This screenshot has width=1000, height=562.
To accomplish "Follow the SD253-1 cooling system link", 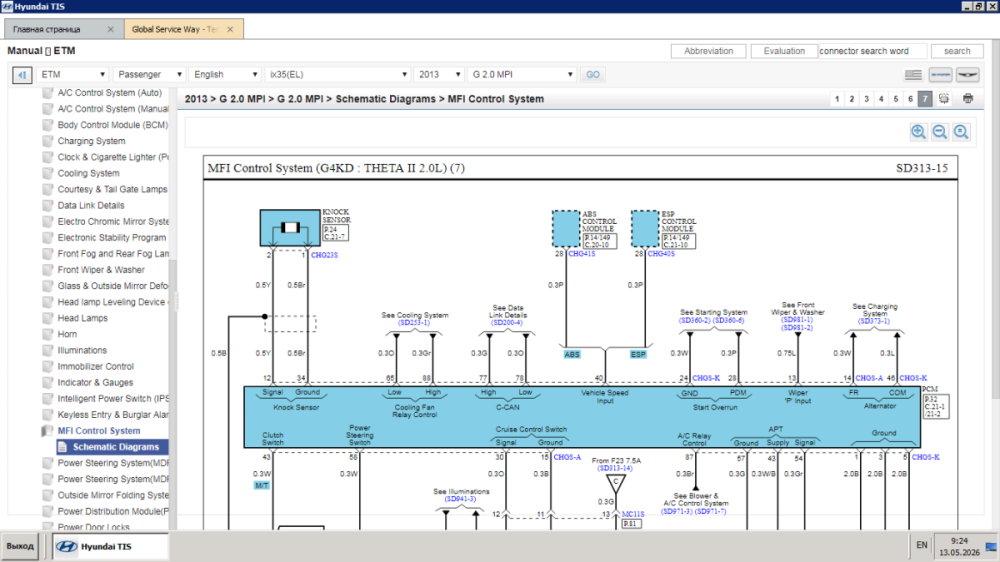I will (414, 323).
